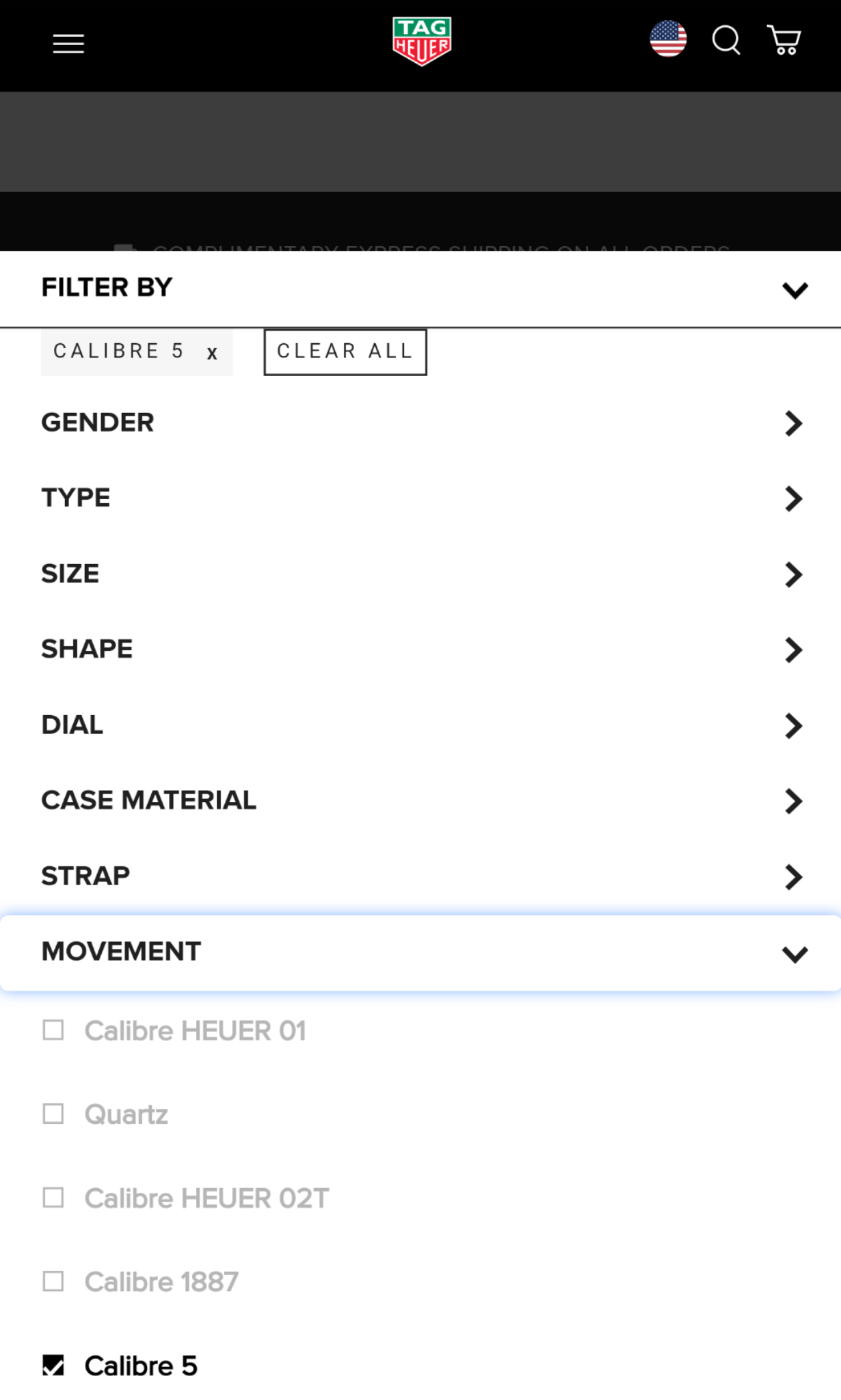Show Case Material filter options
This screenshot has width=841, height=1400.
[x=793, y=800]
